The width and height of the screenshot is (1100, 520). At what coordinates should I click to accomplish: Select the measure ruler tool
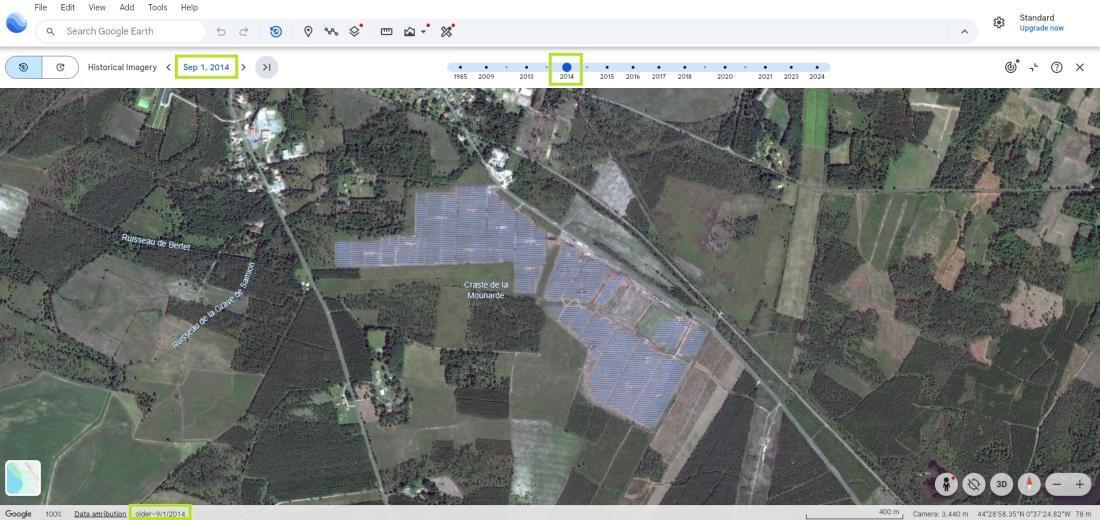point(387,32)
